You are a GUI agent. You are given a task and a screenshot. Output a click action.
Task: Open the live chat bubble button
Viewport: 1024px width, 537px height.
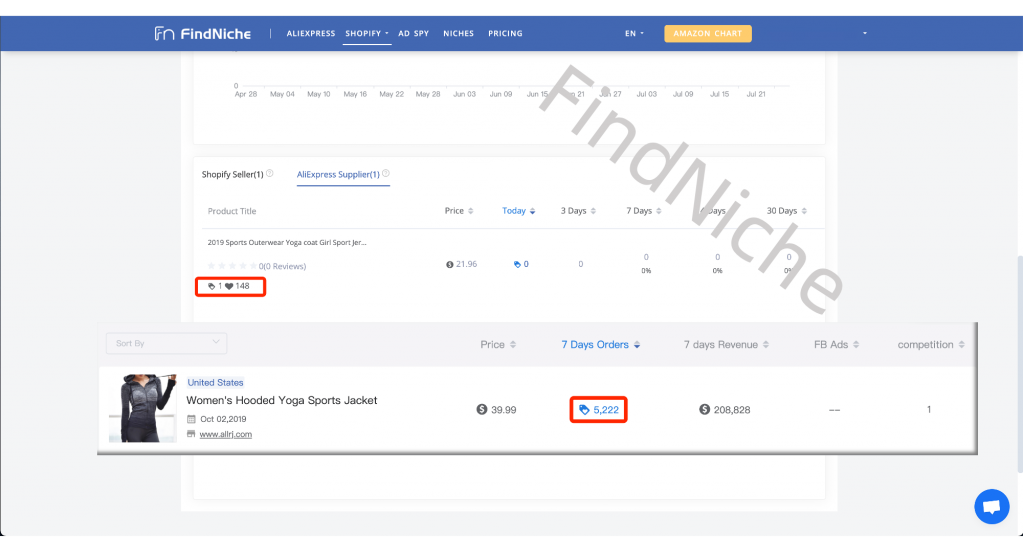pyautogui.click(x=991, y=506)
